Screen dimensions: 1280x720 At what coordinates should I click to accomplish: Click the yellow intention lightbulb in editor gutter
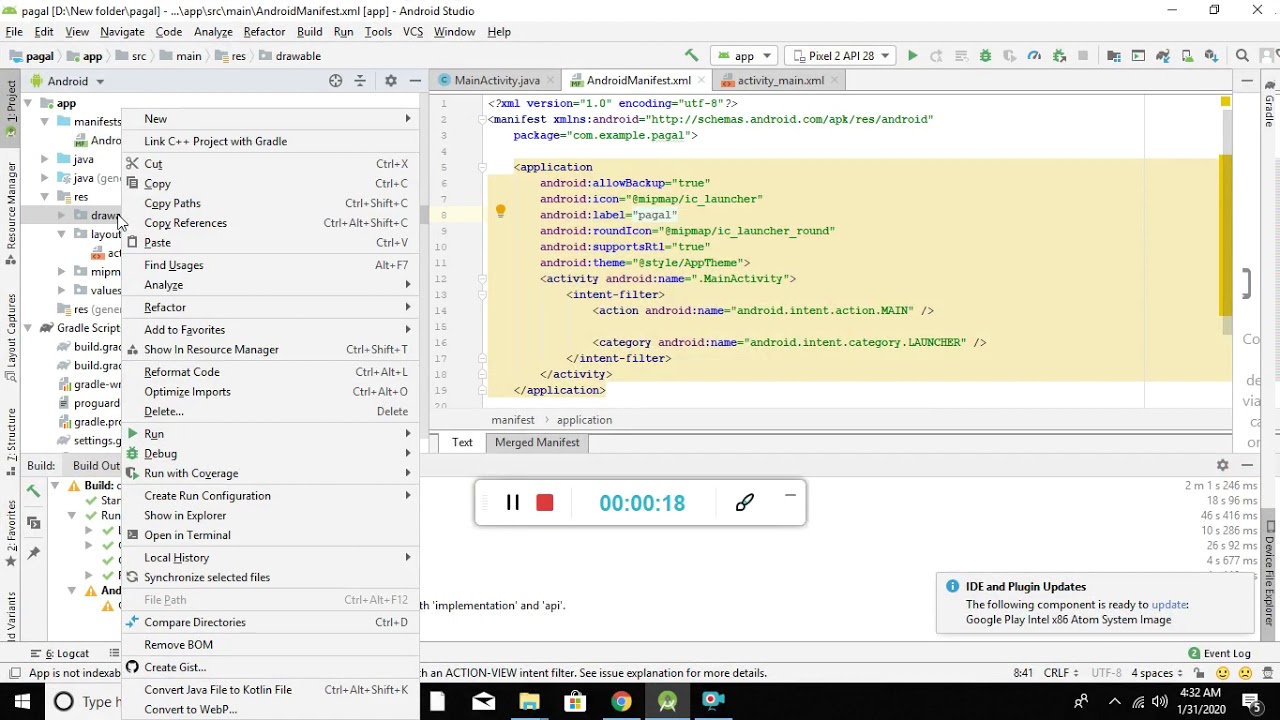(500, 211)
